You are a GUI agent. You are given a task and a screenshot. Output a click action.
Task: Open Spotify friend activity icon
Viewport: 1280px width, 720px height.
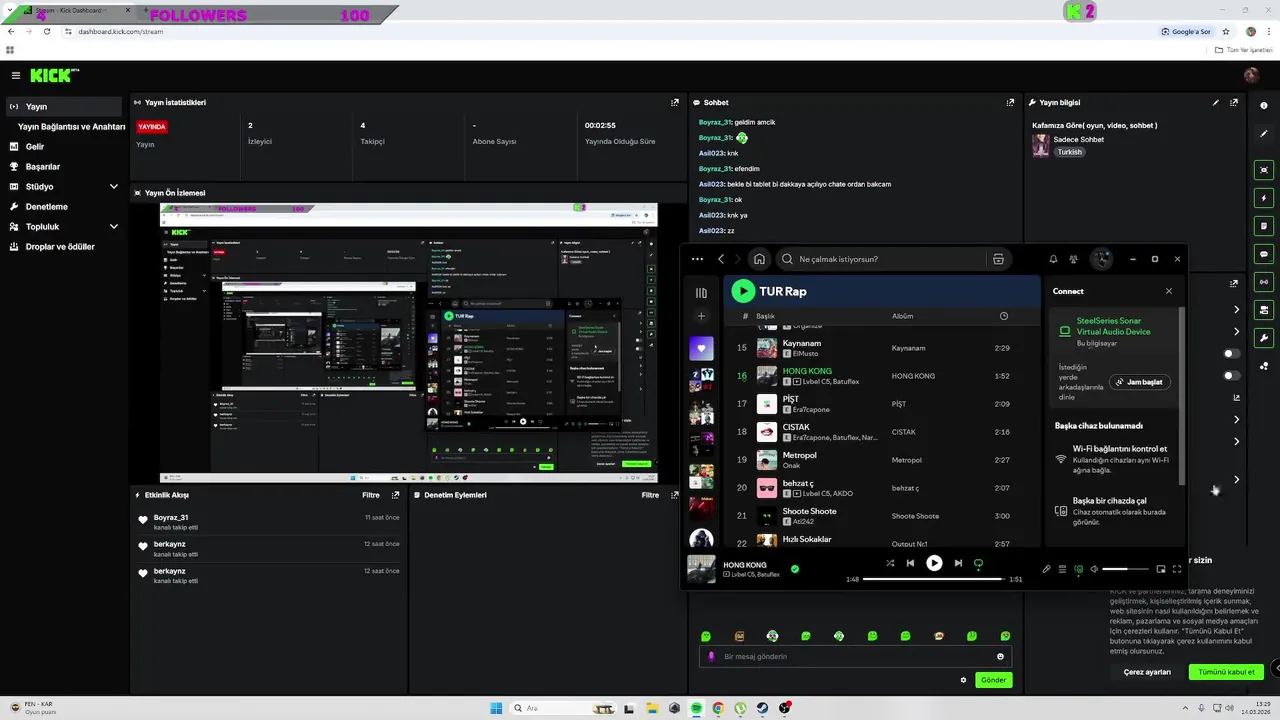pos(1073,259)
